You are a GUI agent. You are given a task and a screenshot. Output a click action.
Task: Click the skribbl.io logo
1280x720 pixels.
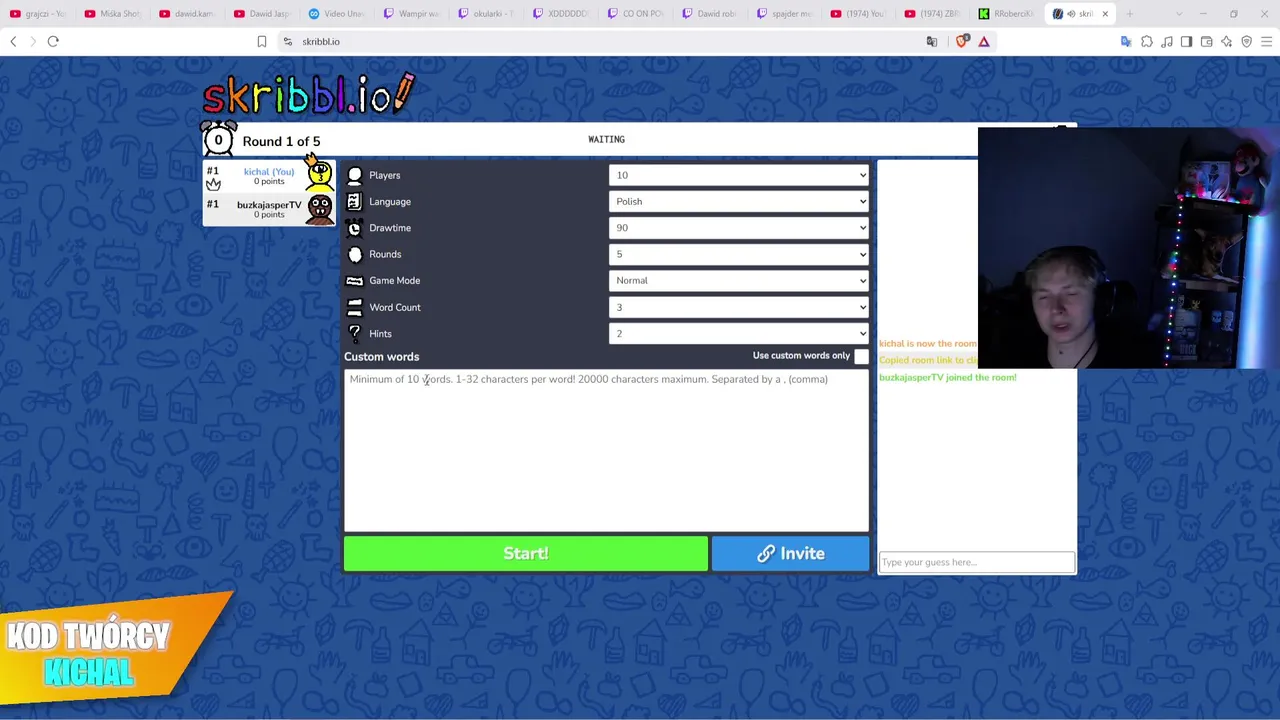[308, 94]
